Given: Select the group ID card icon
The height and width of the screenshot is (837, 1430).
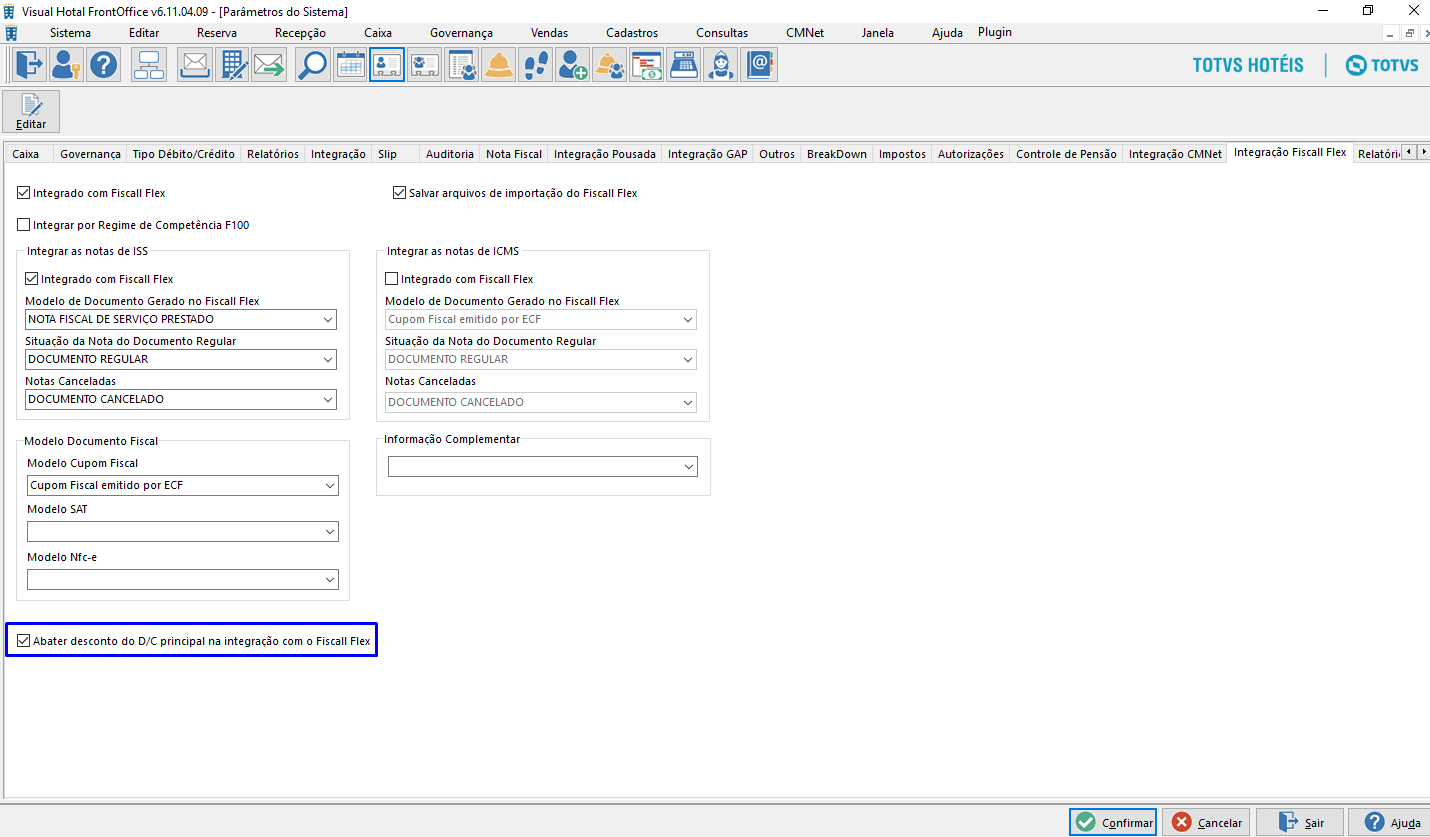Looking at the screenshot, I should (424, 65).
